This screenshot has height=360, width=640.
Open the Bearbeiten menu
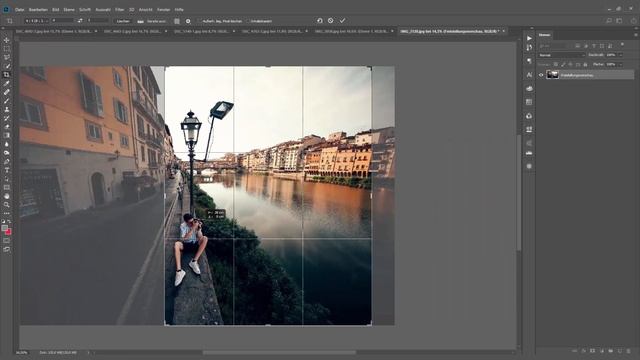pos(38,9)
